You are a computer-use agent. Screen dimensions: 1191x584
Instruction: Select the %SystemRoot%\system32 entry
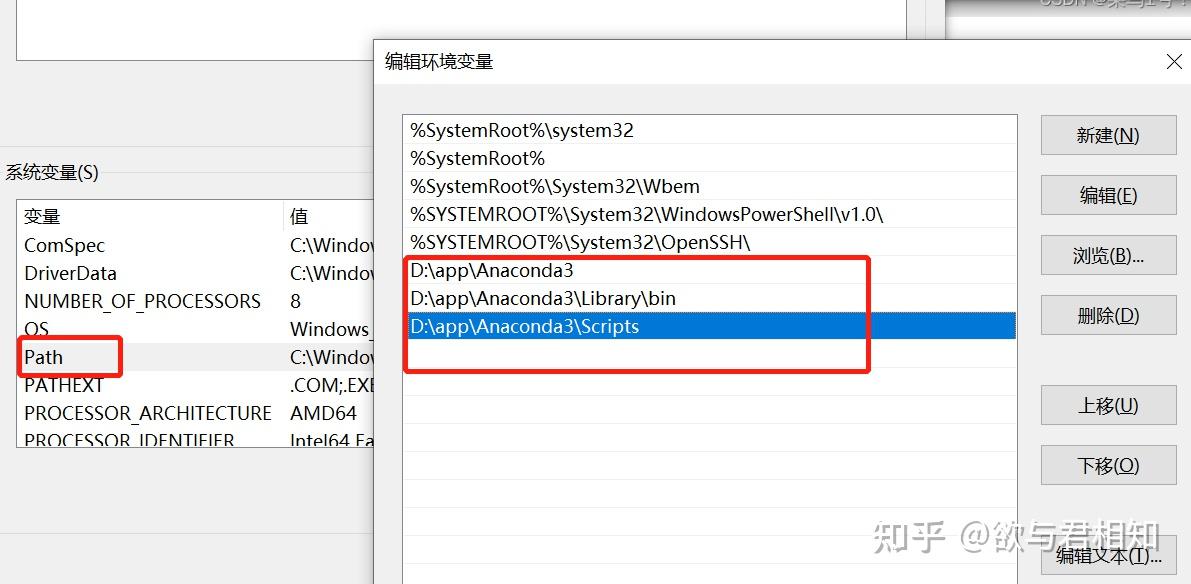click(x=600, y=130)
